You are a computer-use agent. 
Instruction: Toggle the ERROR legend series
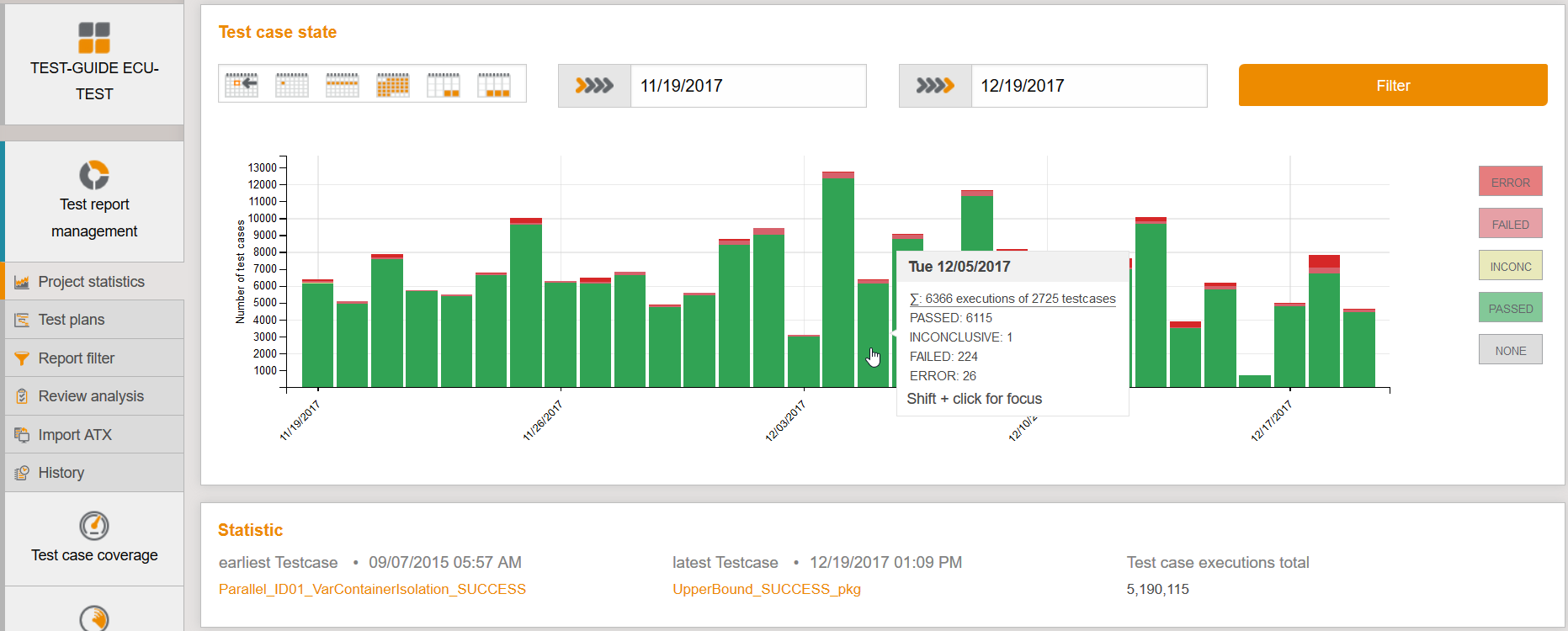click(1510, 182)
